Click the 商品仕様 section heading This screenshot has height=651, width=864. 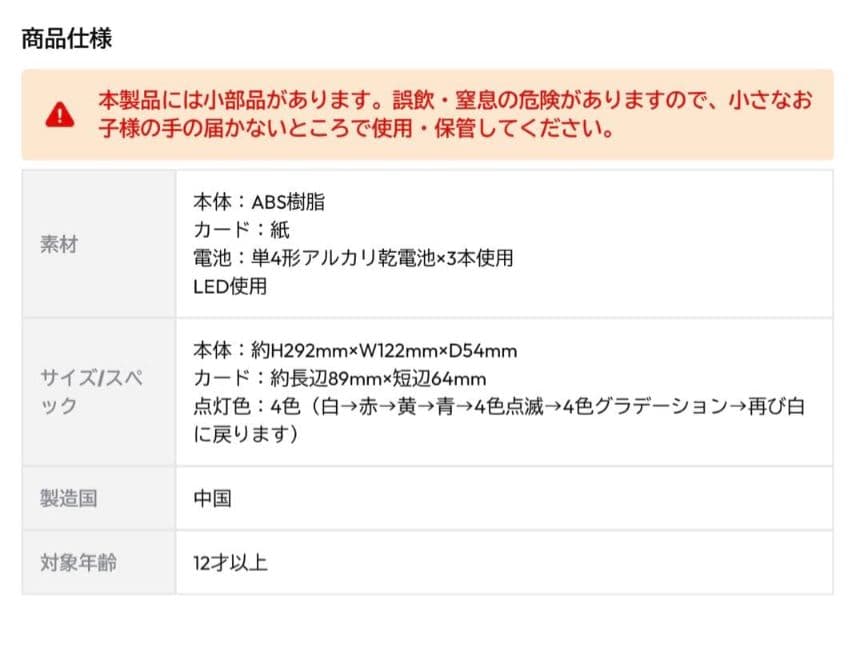66,39
